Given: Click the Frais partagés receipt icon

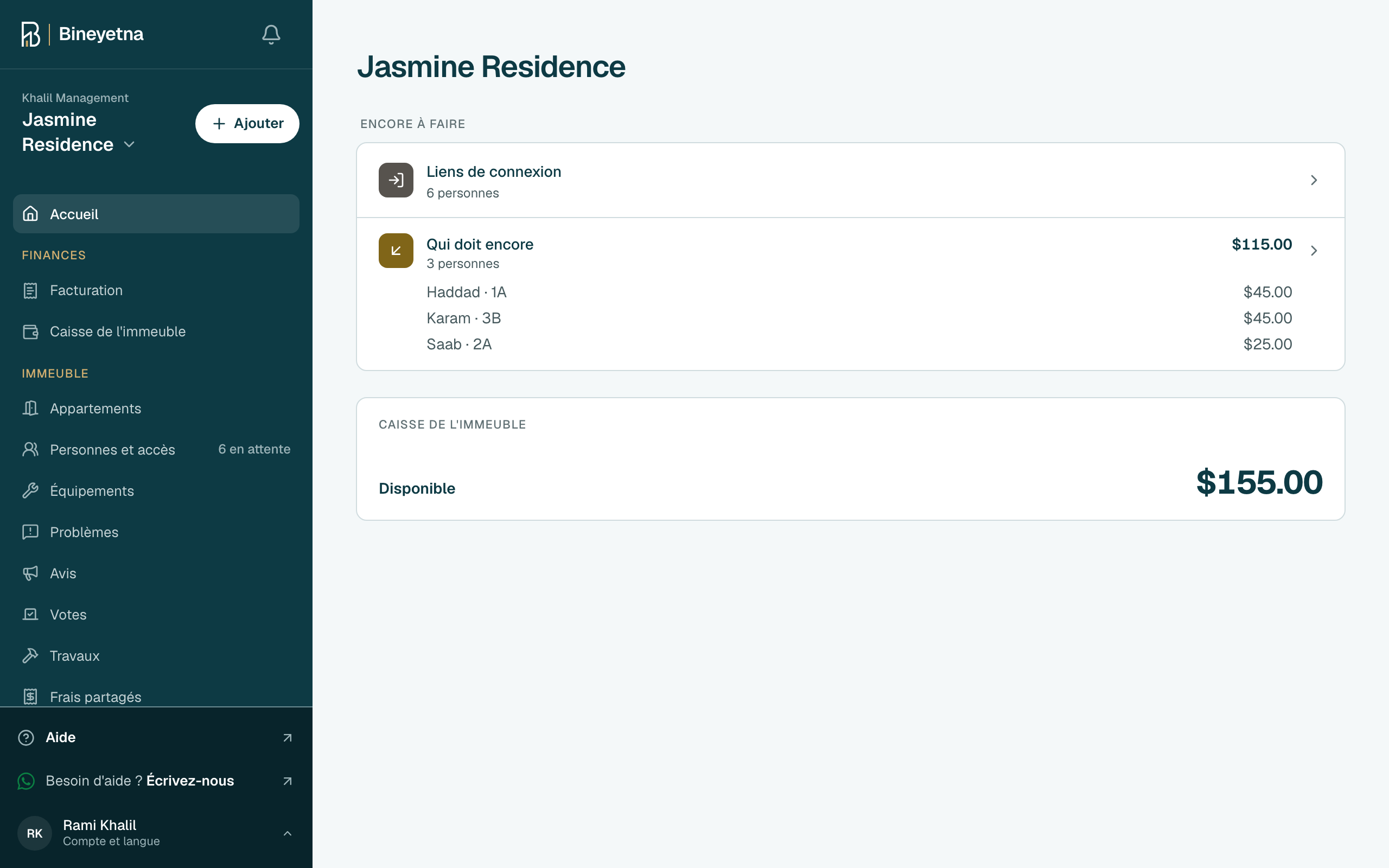Looking at the screenshot, I should click(x=30, y=697).
